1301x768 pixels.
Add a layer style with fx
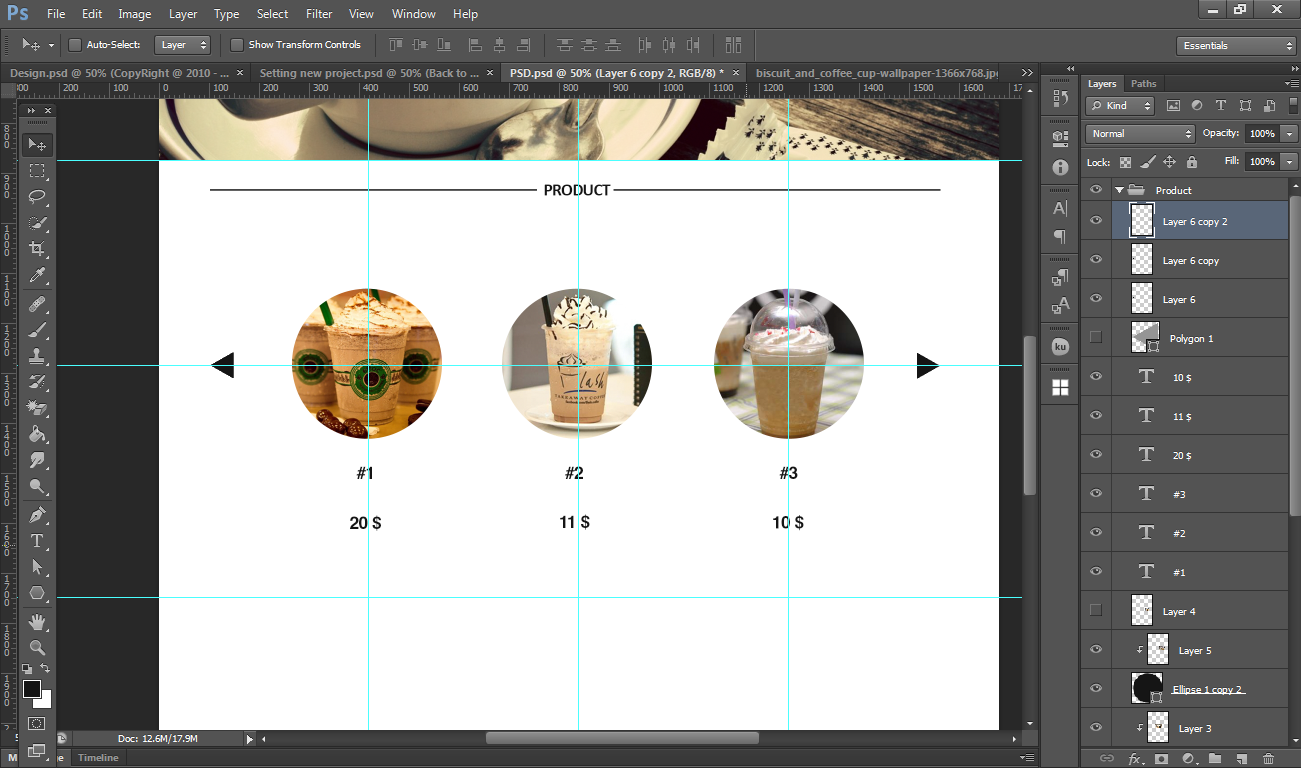coord(1134,759)
